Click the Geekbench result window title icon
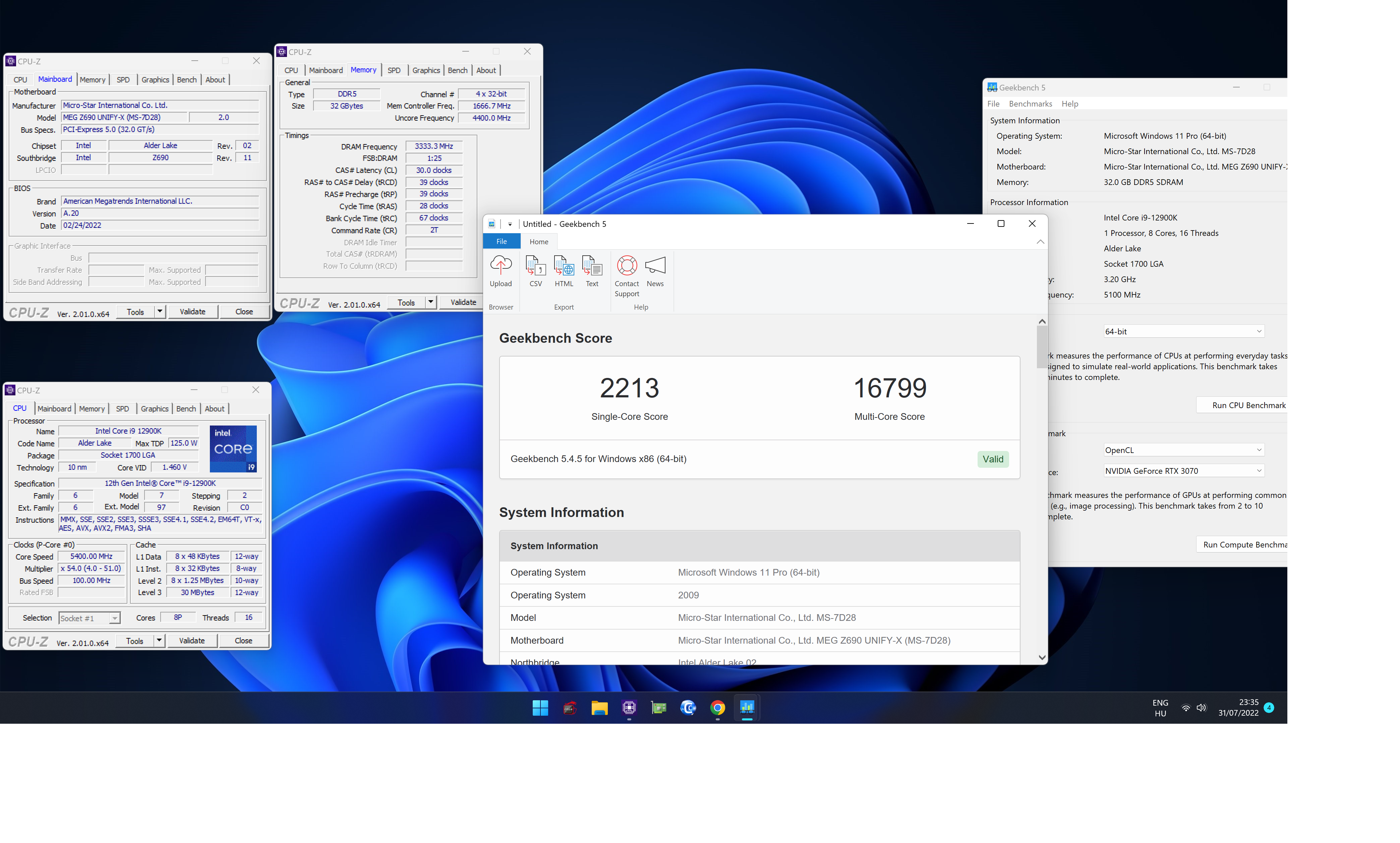 coord(491,224)
